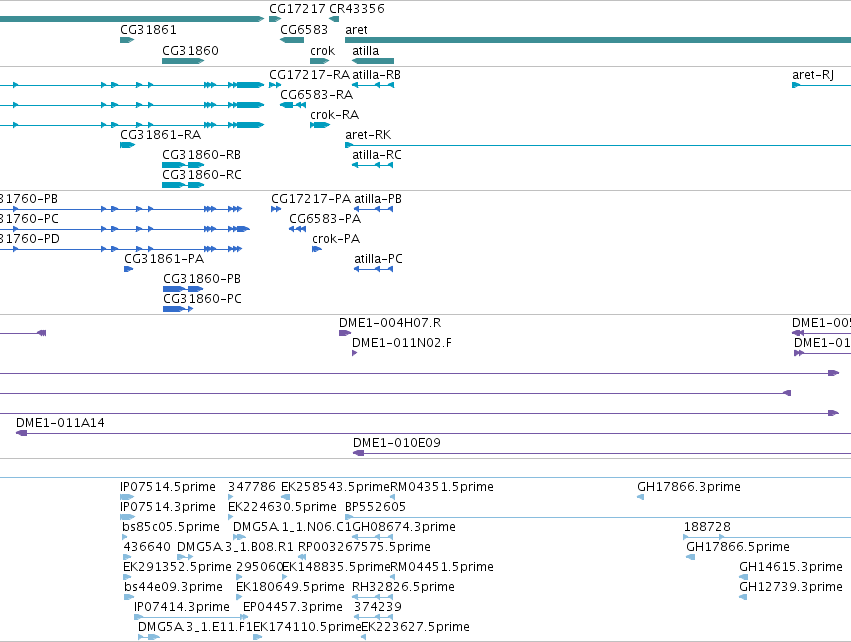Open the DME1-011A14 clone label
Image resolution: width=851 pixels, height=642 pixels.
tap(60, 423)
